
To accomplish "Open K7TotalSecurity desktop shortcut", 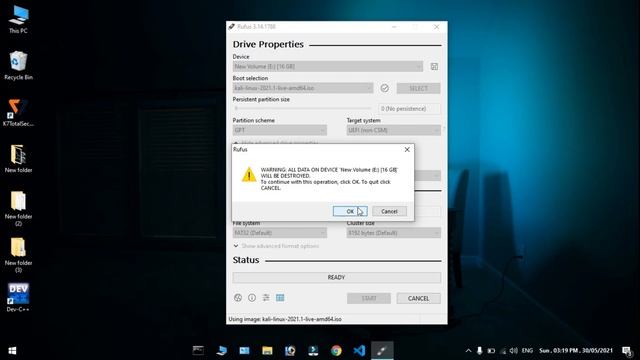I will point(18,112).
